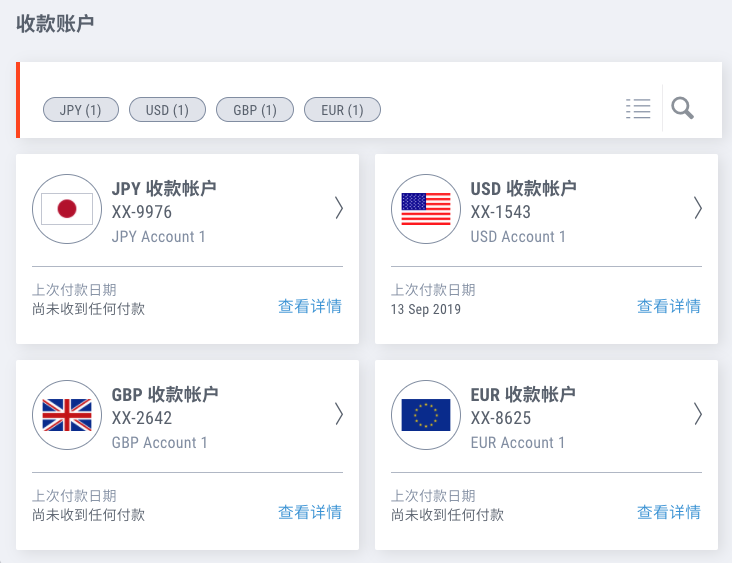Select the GBP 收款帐户 title

[x=165, y=394]
